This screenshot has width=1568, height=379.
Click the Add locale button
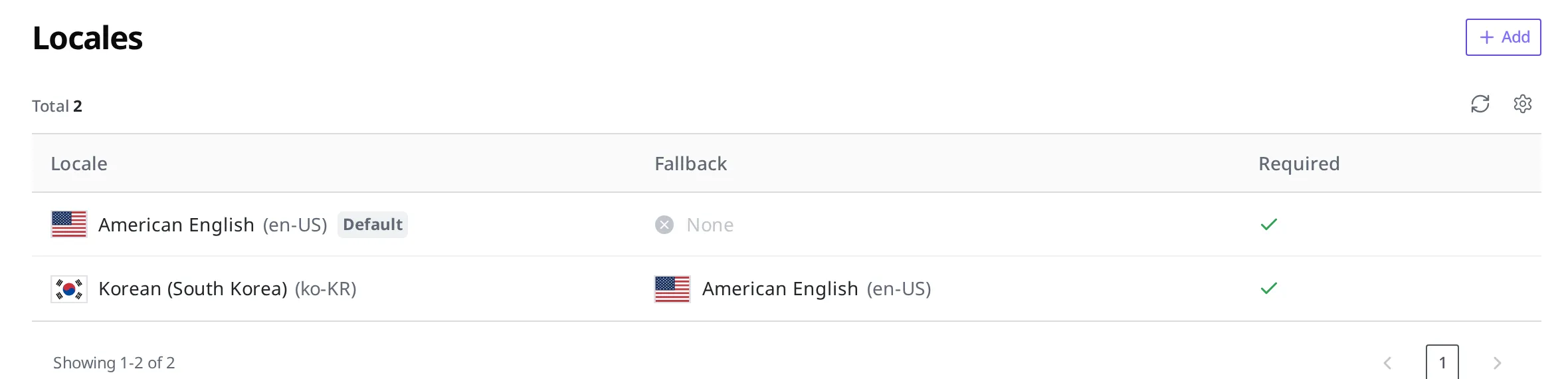tap(1503, 37)
